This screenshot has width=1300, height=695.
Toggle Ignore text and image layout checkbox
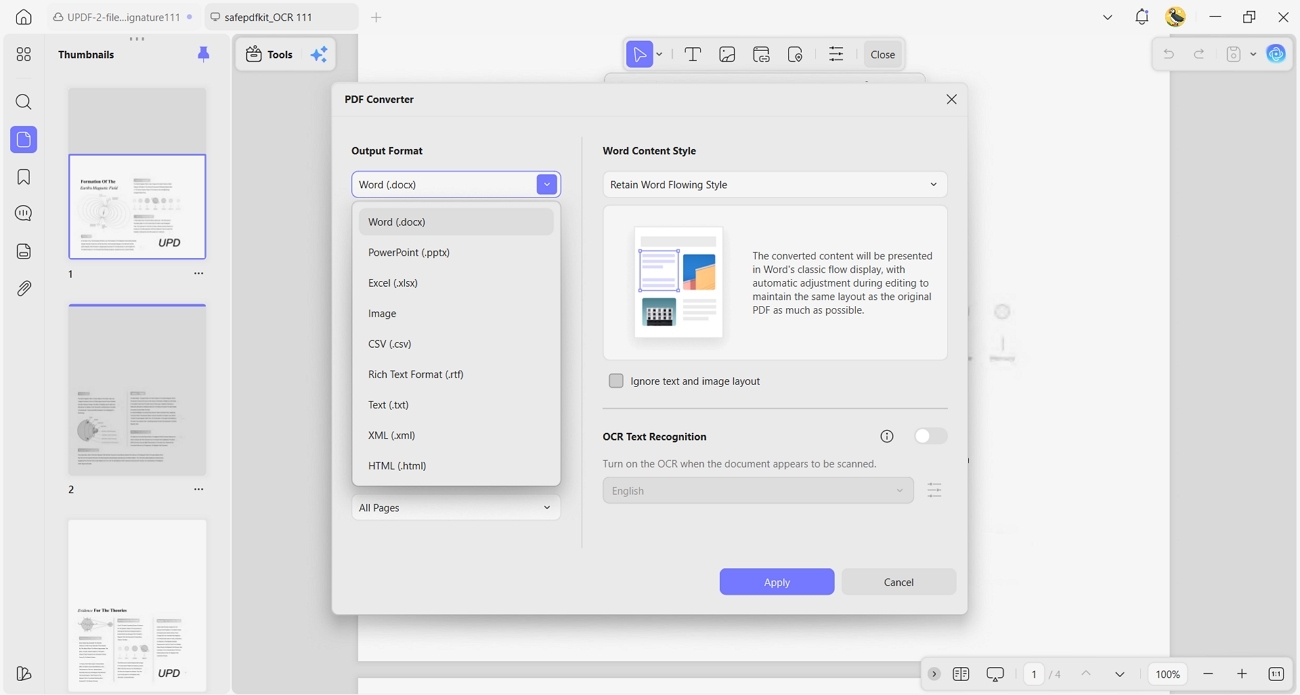tap(616, 381)
